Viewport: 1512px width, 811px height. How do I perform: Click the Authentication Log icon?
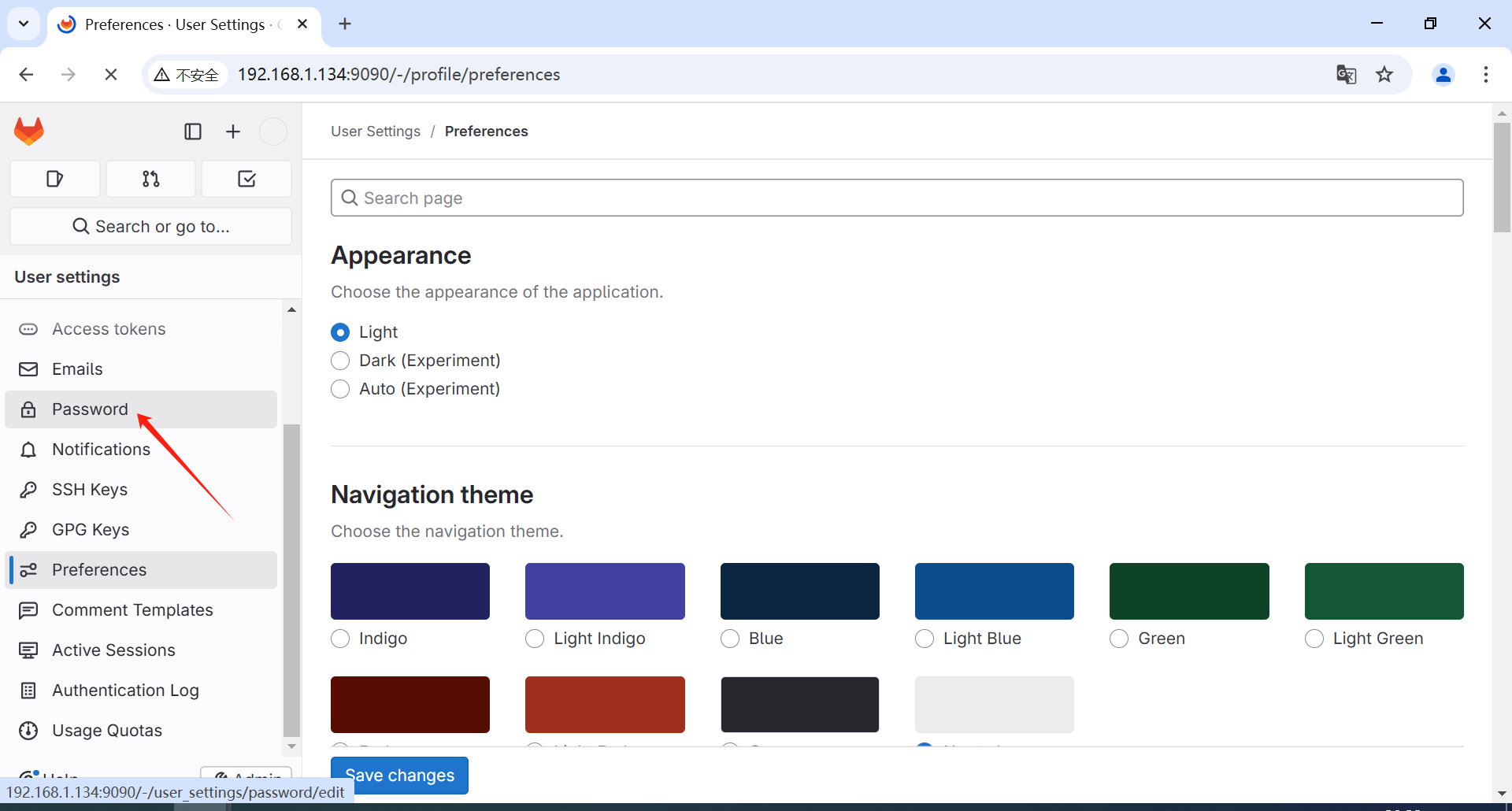tap(28, 691)
